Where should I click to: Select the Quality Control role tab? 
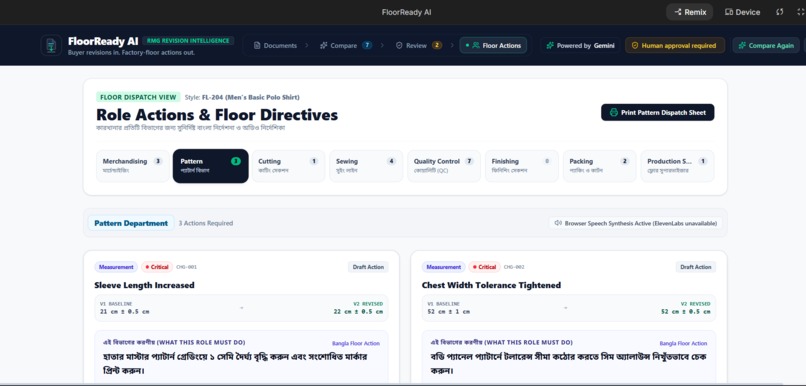tap(444, 166)
